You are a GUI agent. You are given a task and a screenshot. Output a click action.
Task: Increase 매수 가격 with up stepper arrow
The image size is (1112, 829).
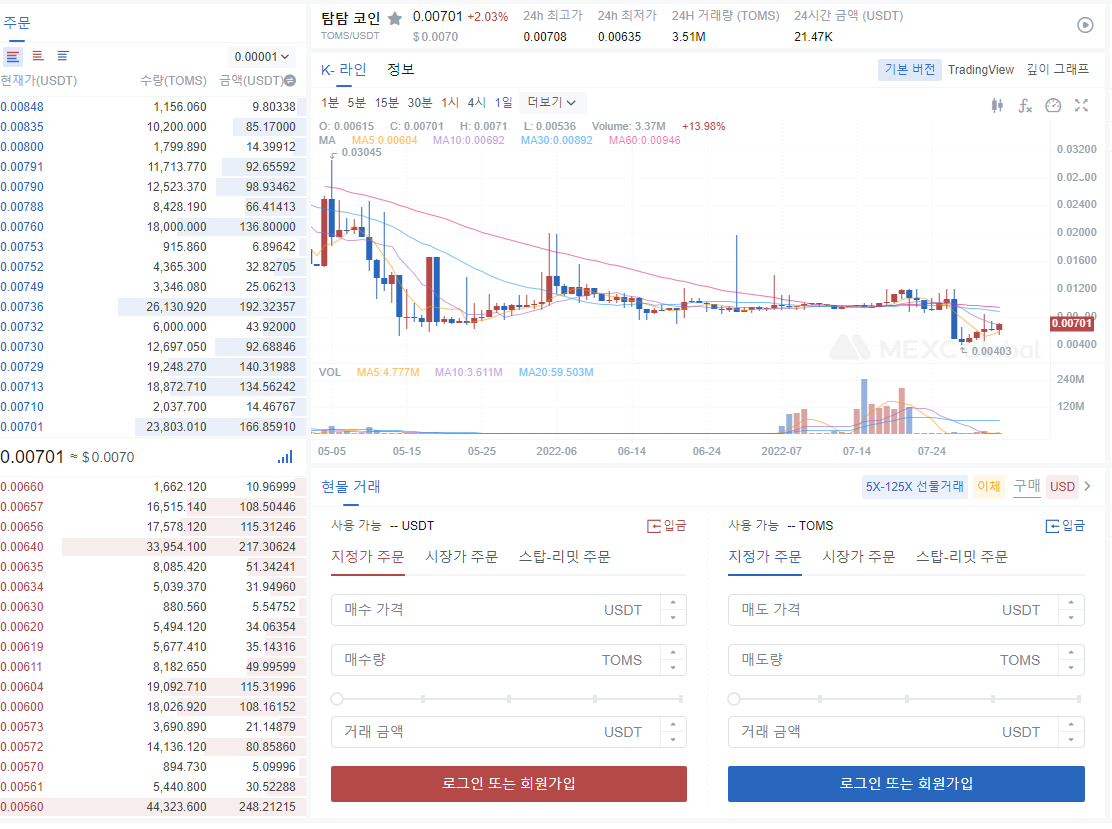pyautogui.click(x=673, y=602)
